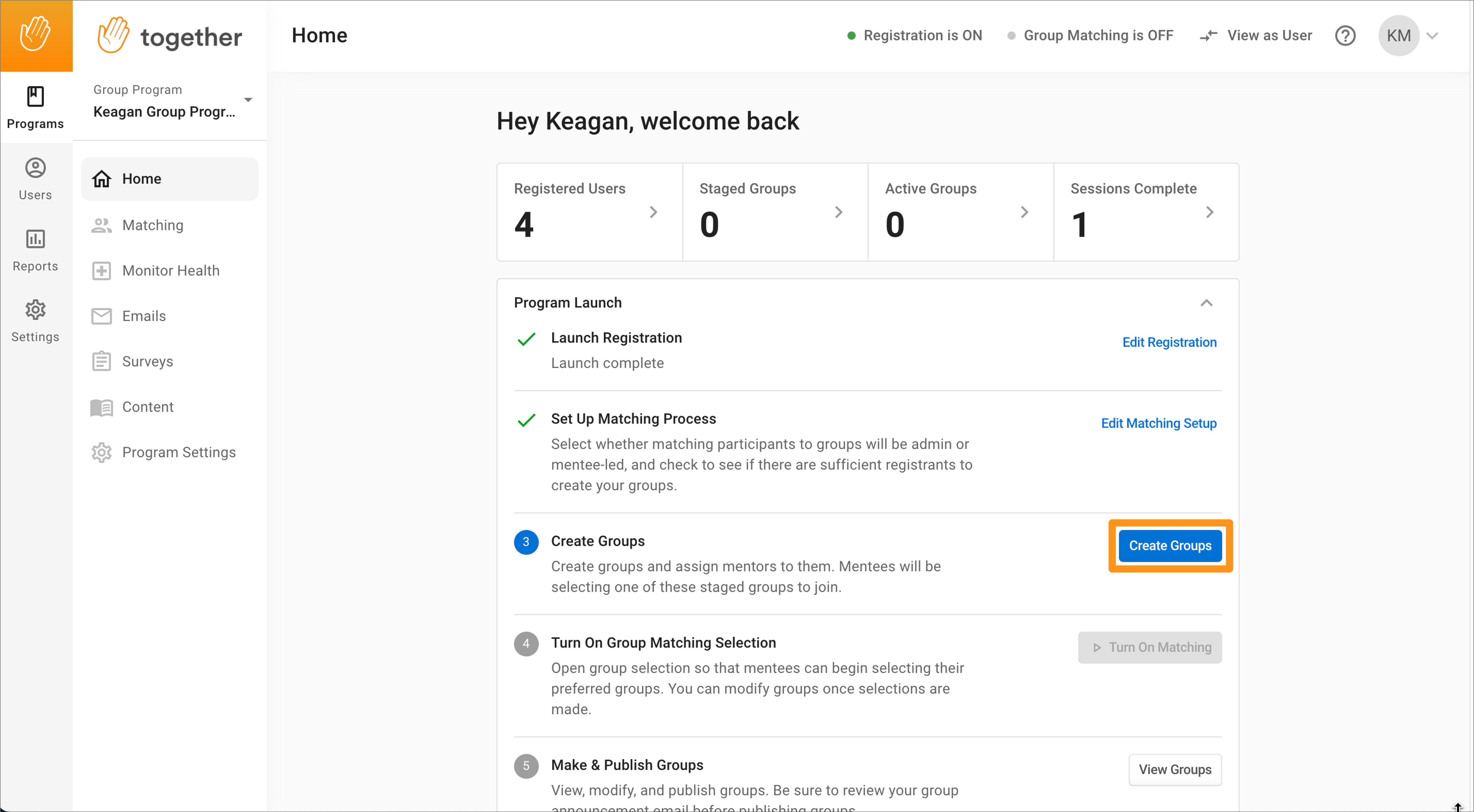Screen dimensions: 1474x812
Task: Open Staged Groups card chevron
Action: tap(839, 212)
